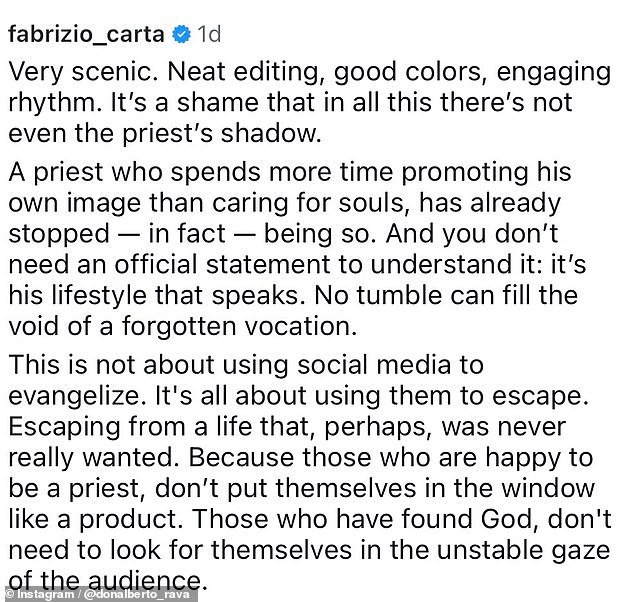Click the phrase "like a product"
The width and height of the screenshot is (634, 602).
click(x=93, y=519)
